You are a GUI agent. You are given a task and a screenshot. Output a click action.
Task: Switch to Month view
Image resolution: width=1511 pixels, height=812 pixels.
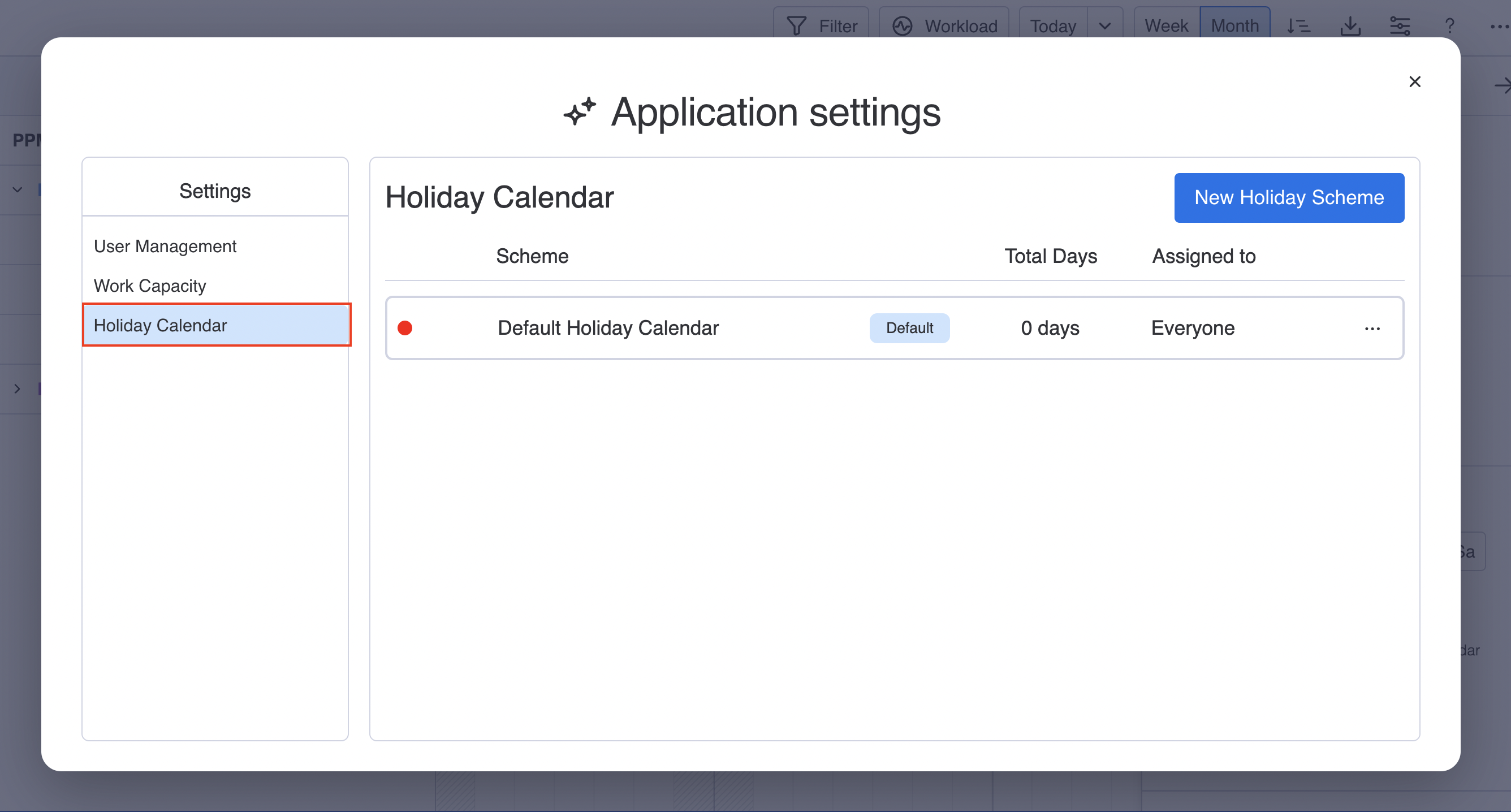click(1234, 26)
